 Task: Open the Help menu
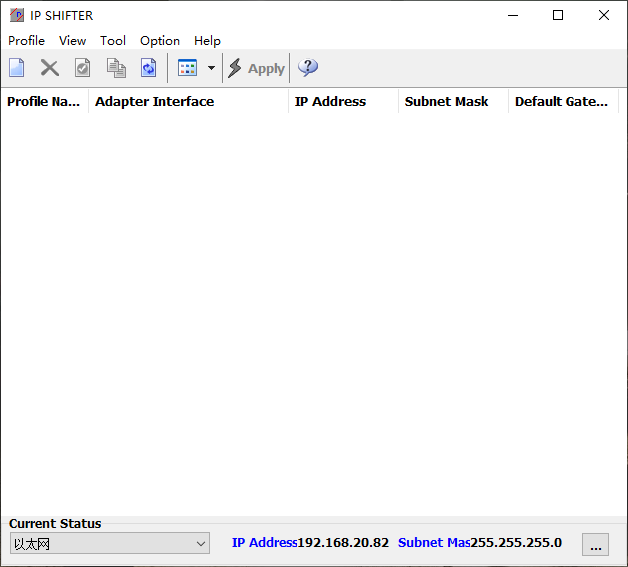tap(207, 40)
